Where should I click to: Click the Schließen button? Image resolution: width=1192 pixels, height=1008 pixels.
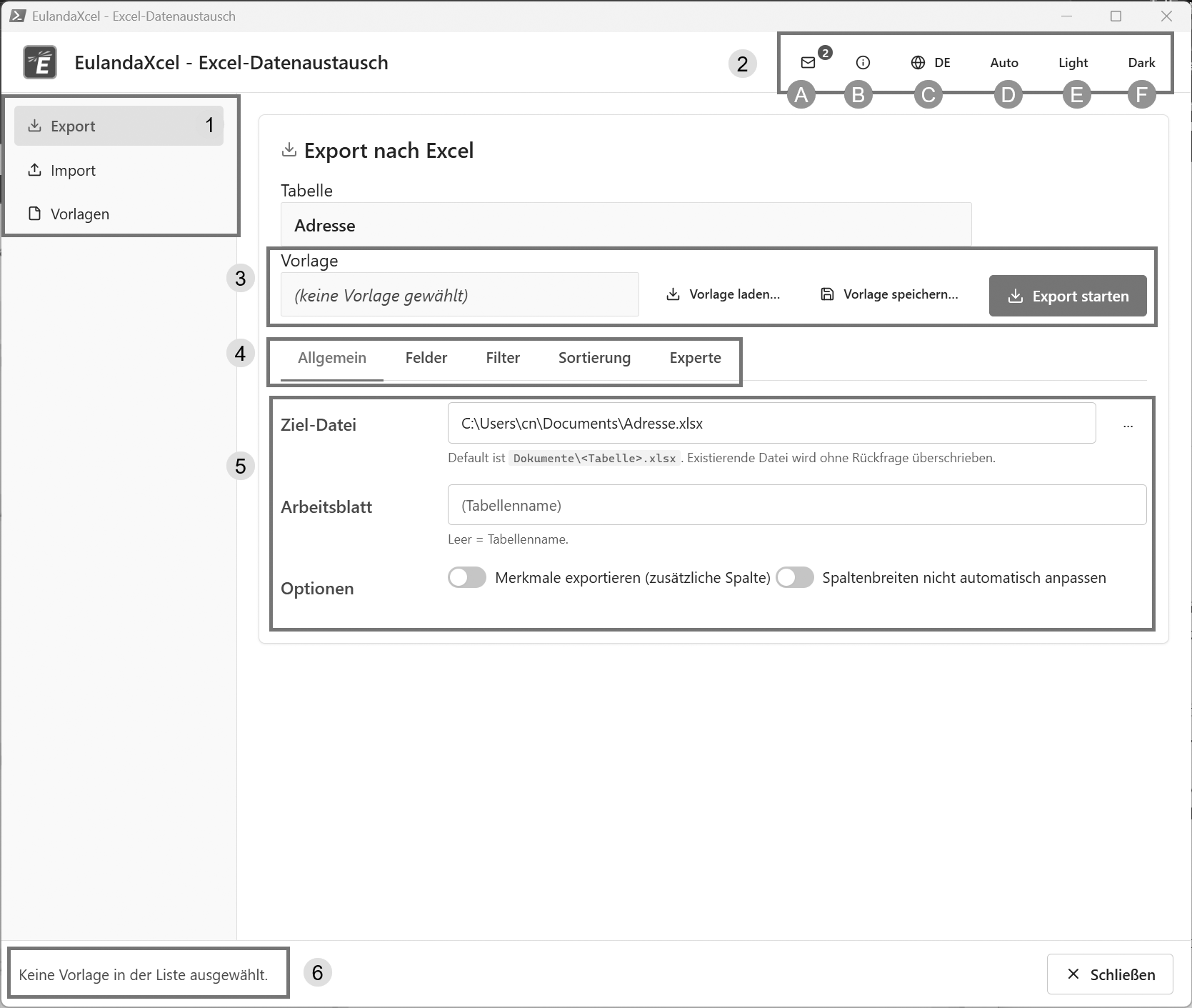[1110, 974]
